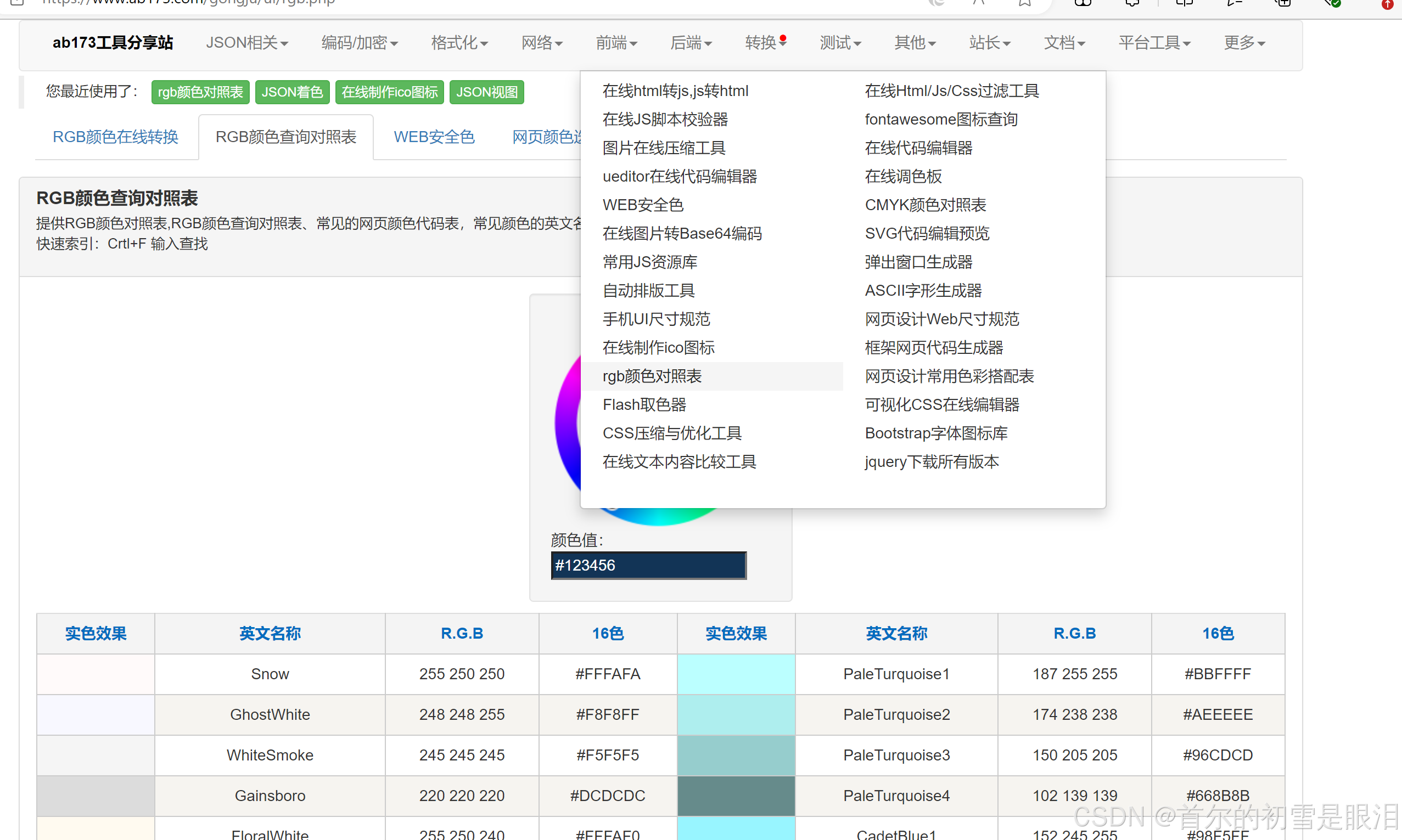Select 在线调色板 in the dropdown menu
This screenshot has width=1402, height=840.
point(902,176)
